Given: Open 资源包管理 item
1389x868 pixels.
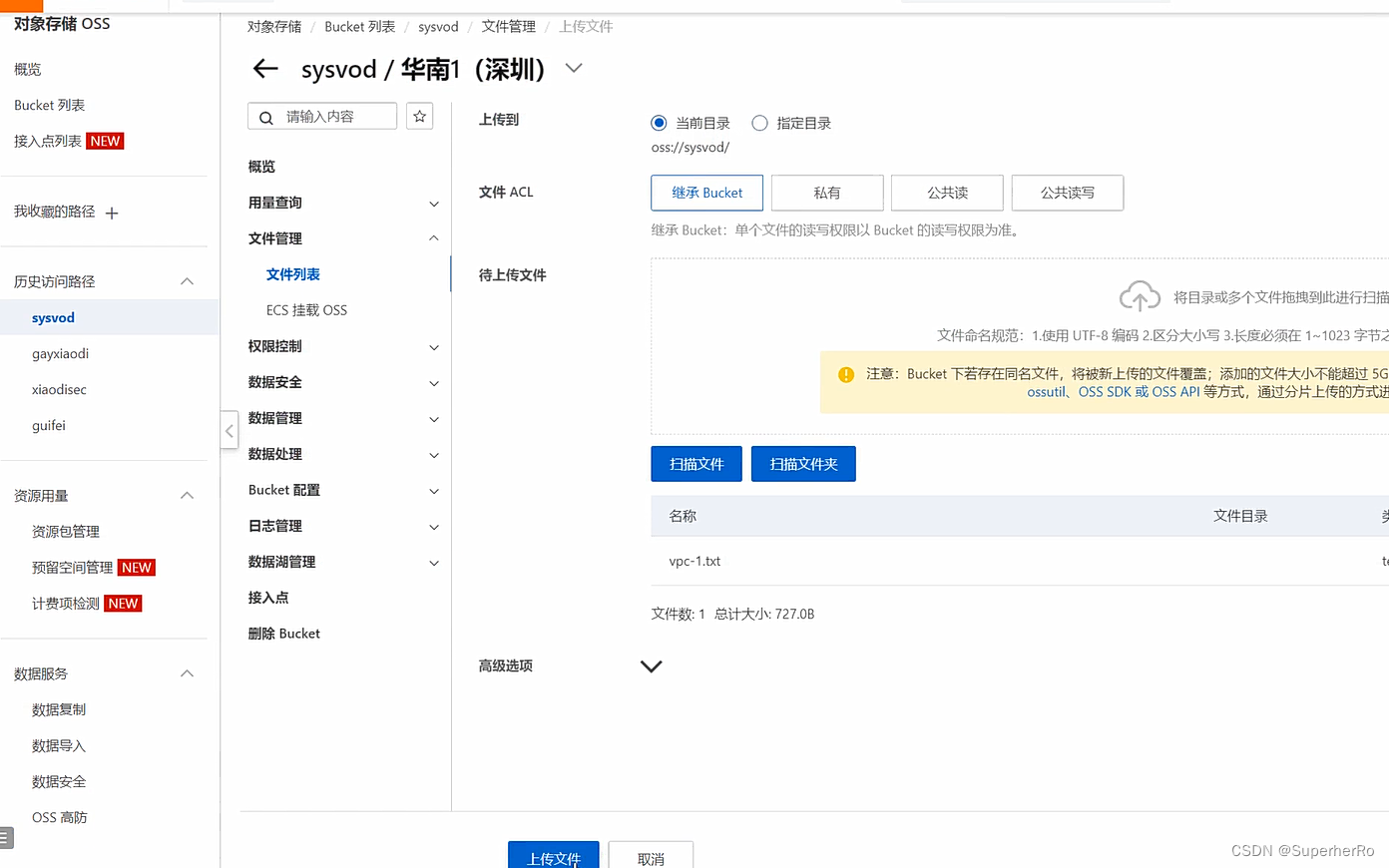Looking at the screenshot, I should tap(66, 532).
